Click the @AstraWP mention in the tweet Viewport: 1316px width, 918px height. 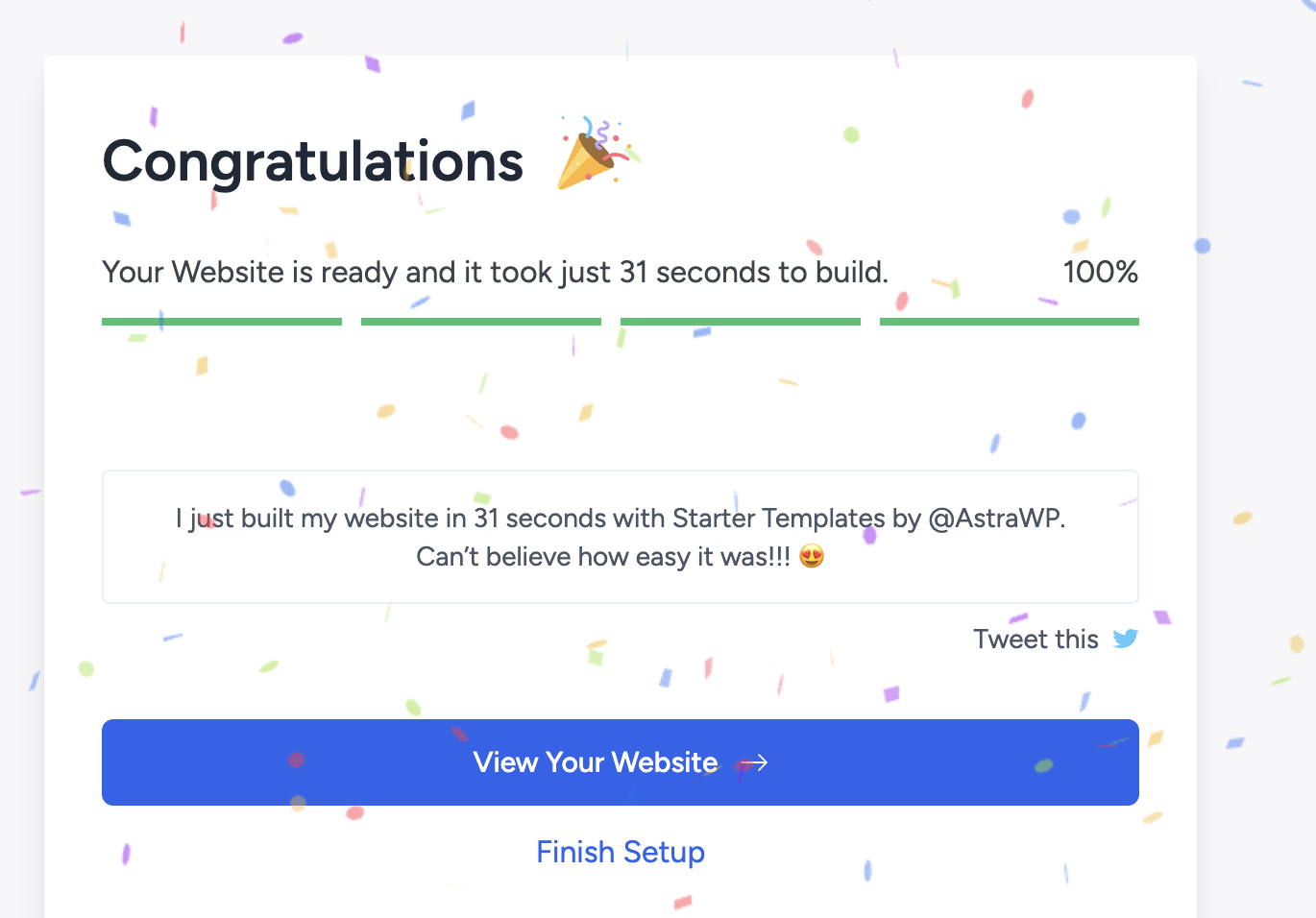[x=995, y=519]
